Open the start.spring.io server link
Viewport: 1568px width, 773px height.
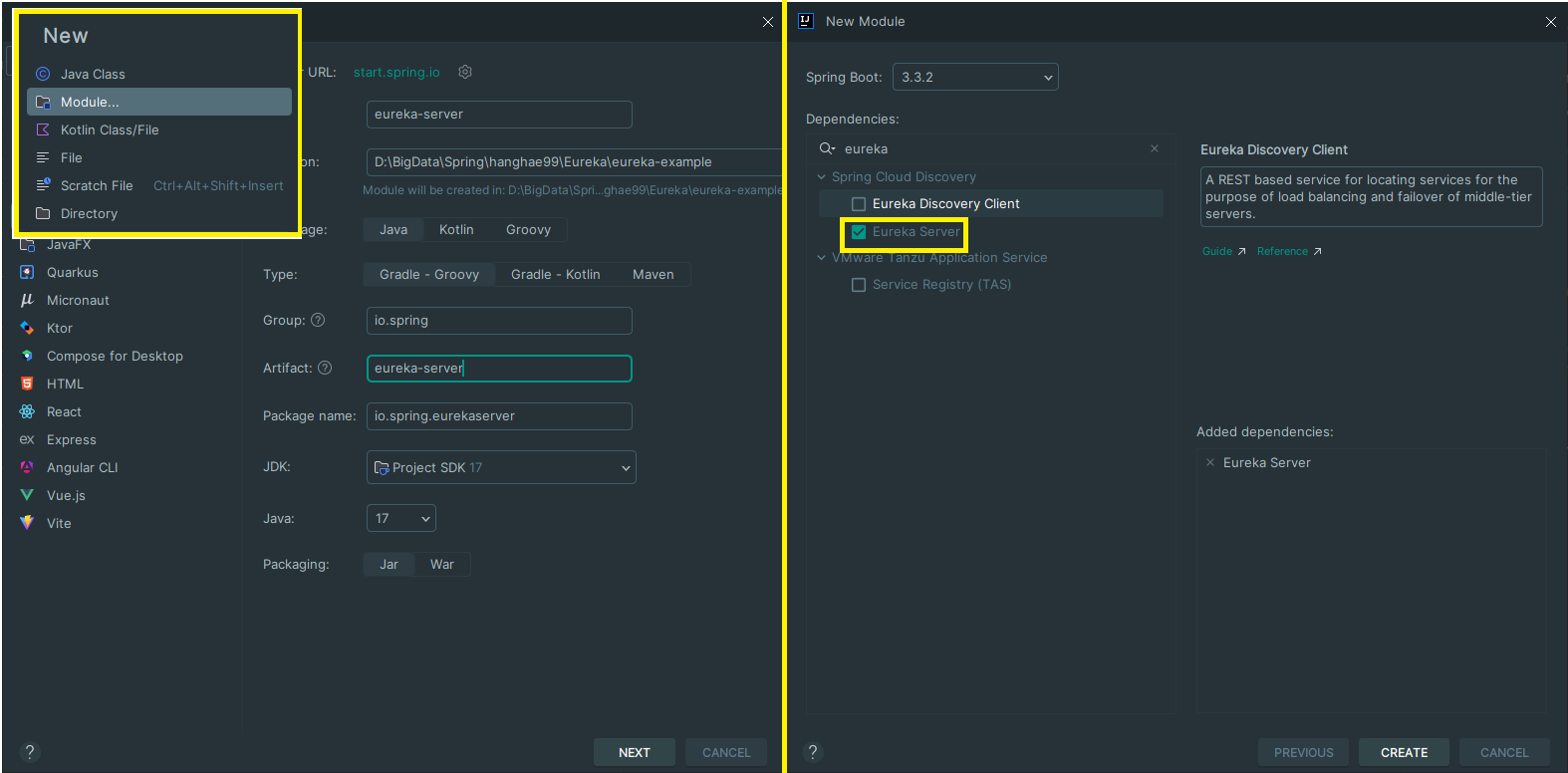pos(396,72)
